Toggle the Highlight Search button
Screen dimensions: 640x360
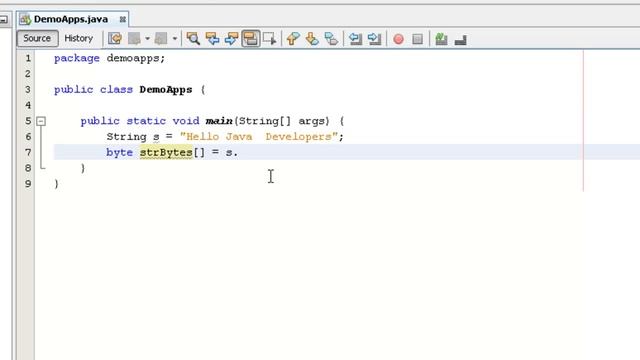(x=251, y=39)
